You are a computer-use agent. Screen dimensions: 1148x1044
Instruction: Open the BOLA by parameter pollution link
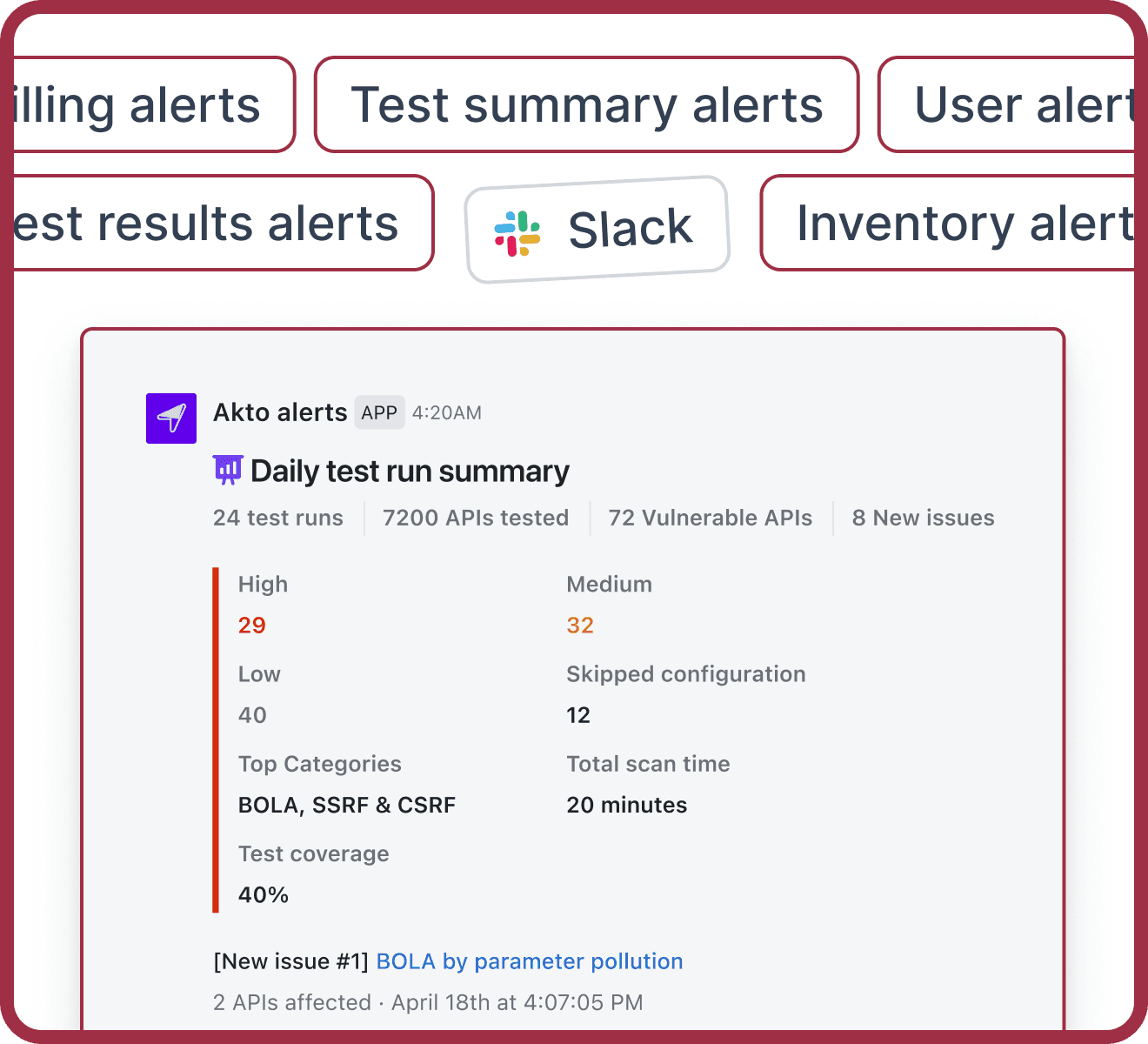[x=529, y=961]
